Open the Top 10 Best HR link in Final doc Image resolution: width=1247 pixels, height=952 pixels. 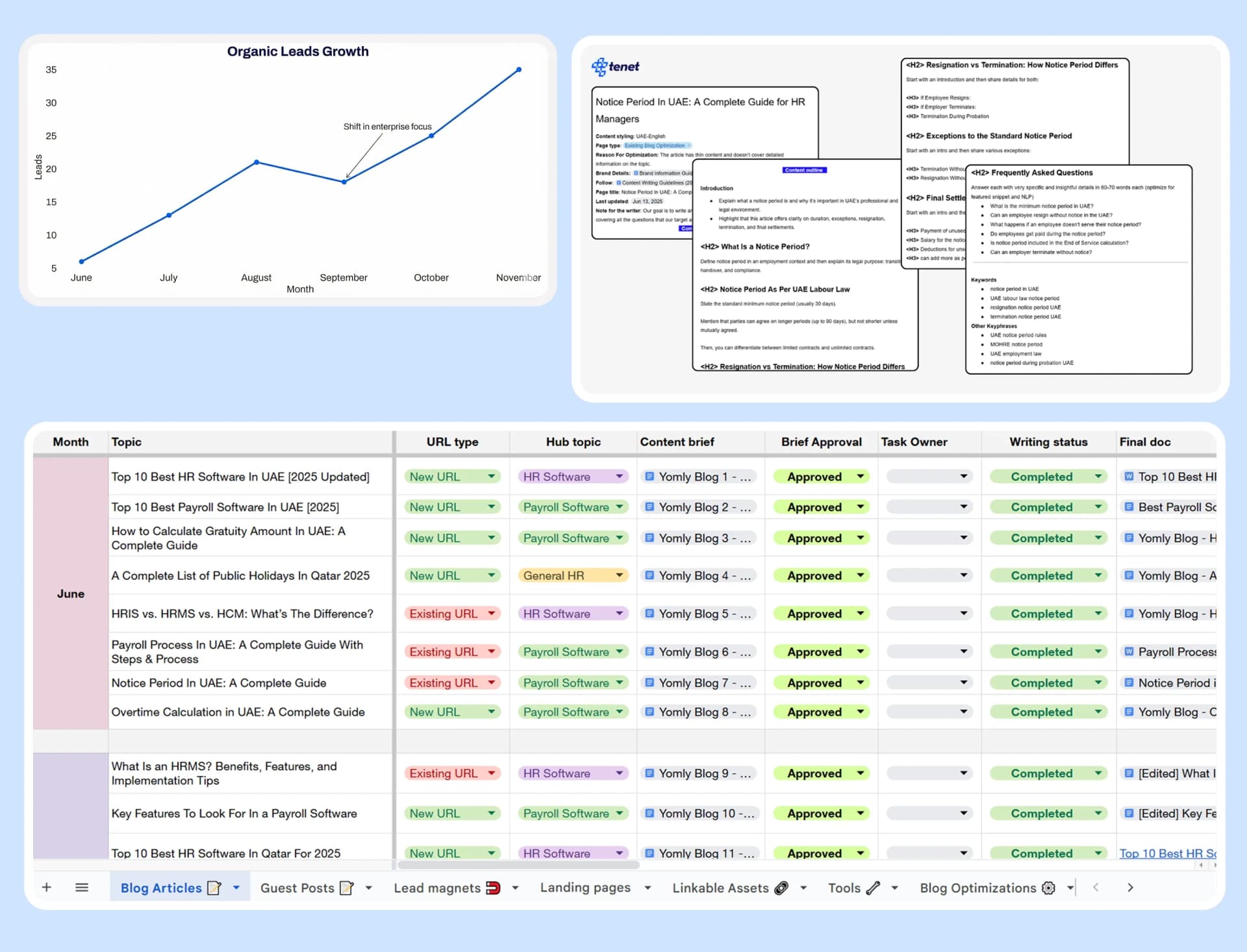point(1168,853)
